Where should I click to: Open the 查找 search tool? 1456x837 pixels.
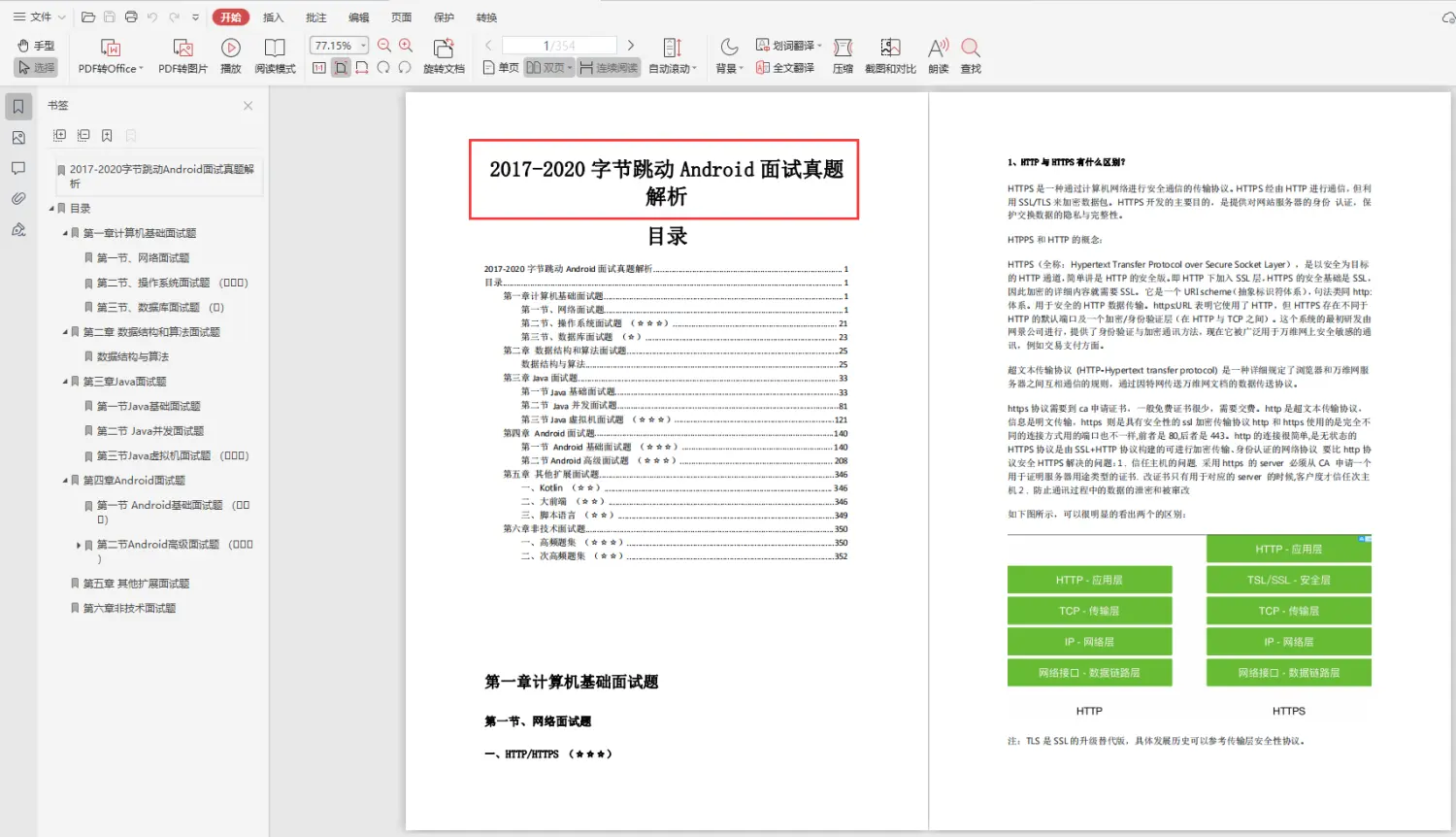click(970, 54)
